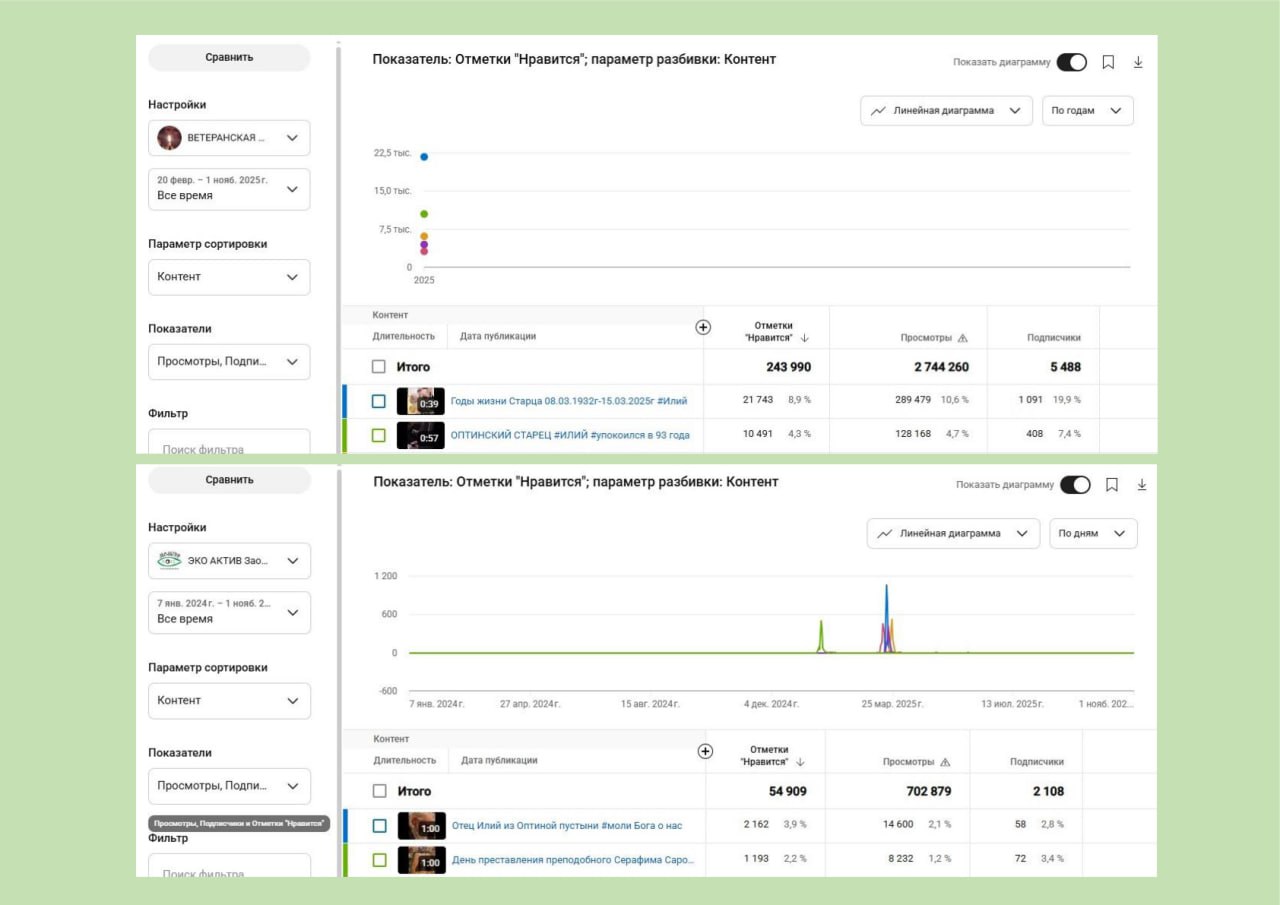The height and width of the screenshot is (905, 1280).
Task: Open the По дням period dropdown
Action: click(1093, 534)
